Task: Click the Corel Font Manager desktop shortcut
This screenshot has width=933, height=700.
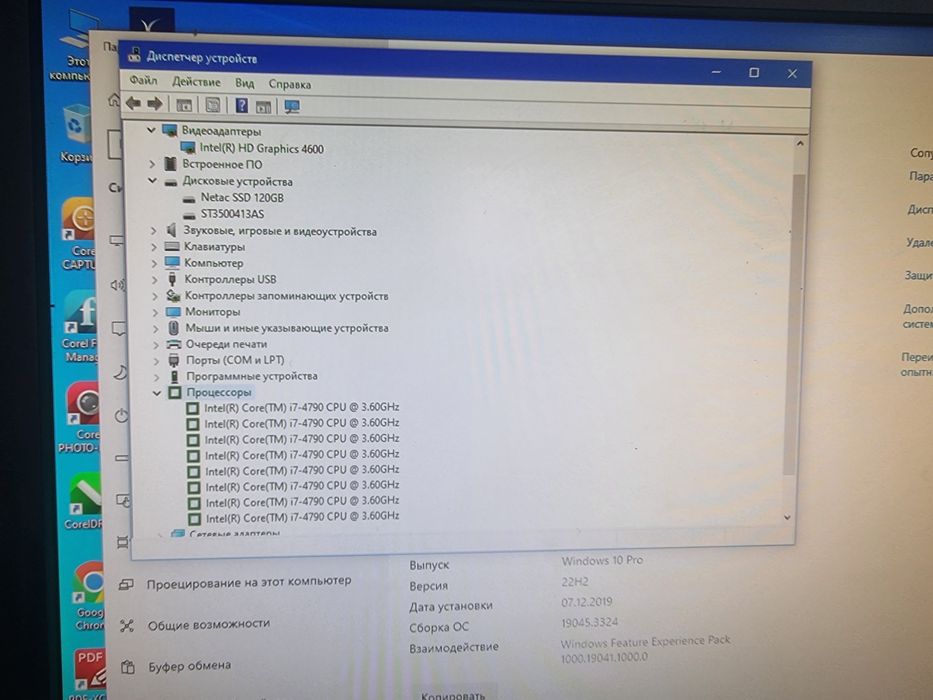Action: point(80,327)
